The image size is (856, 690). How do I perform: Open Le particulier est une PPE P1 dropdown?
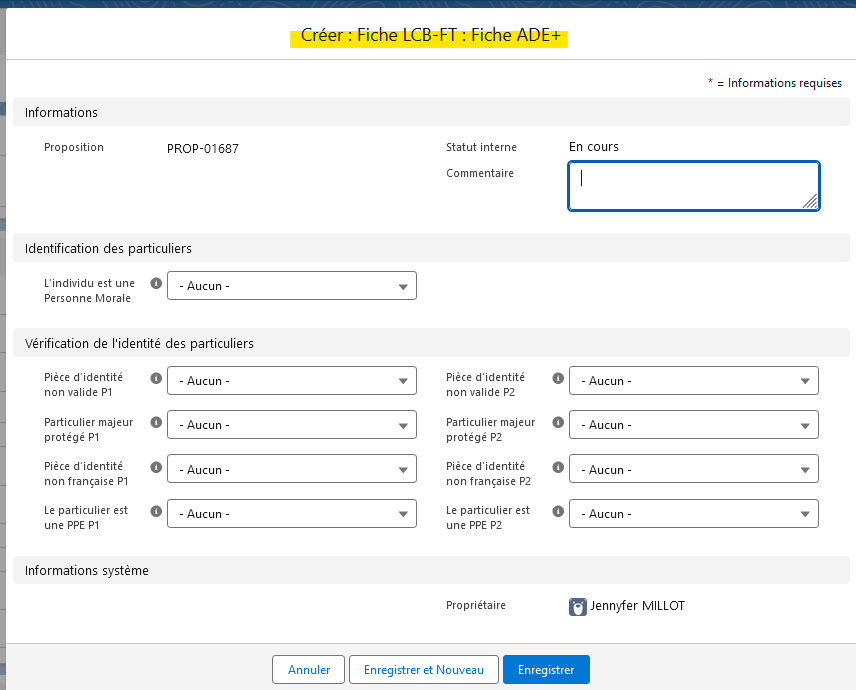[x=291, y=514]
